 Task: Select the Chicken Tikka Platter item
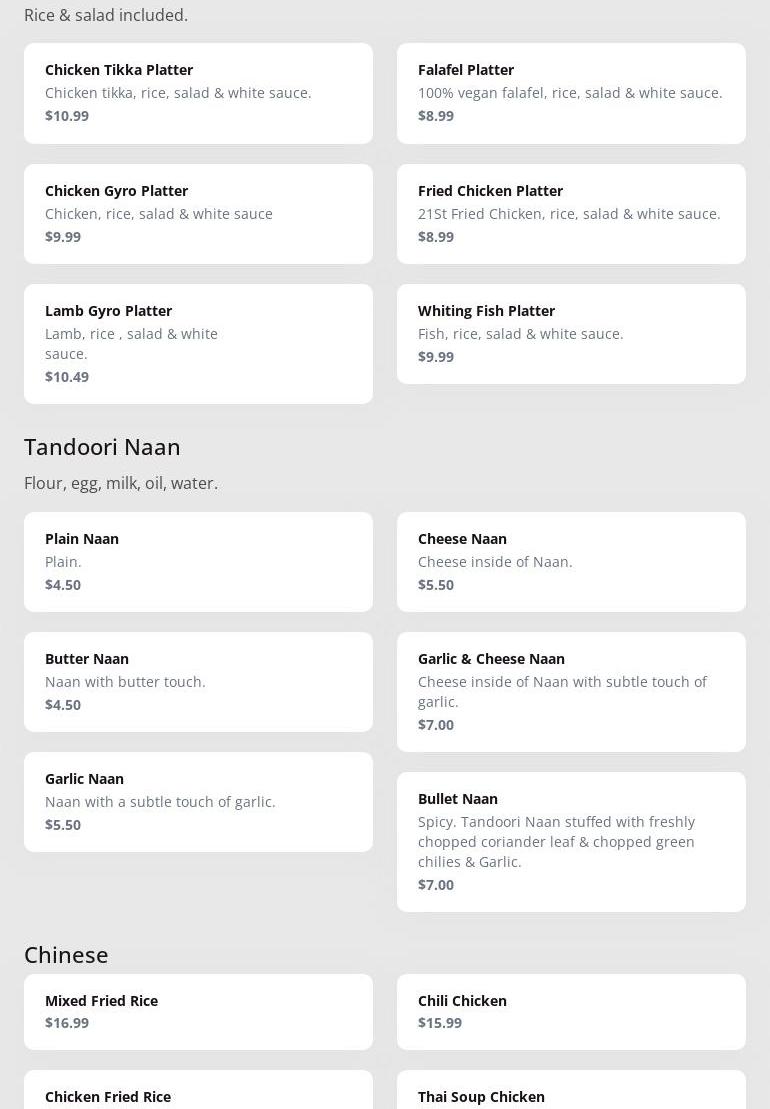point(198,92)
